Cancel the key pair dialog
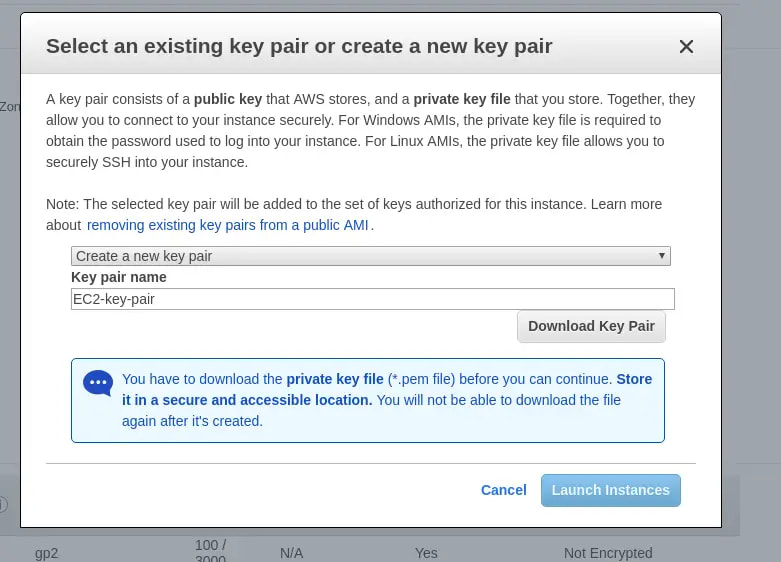The image size is (781, 562). [x=503, y=490]
